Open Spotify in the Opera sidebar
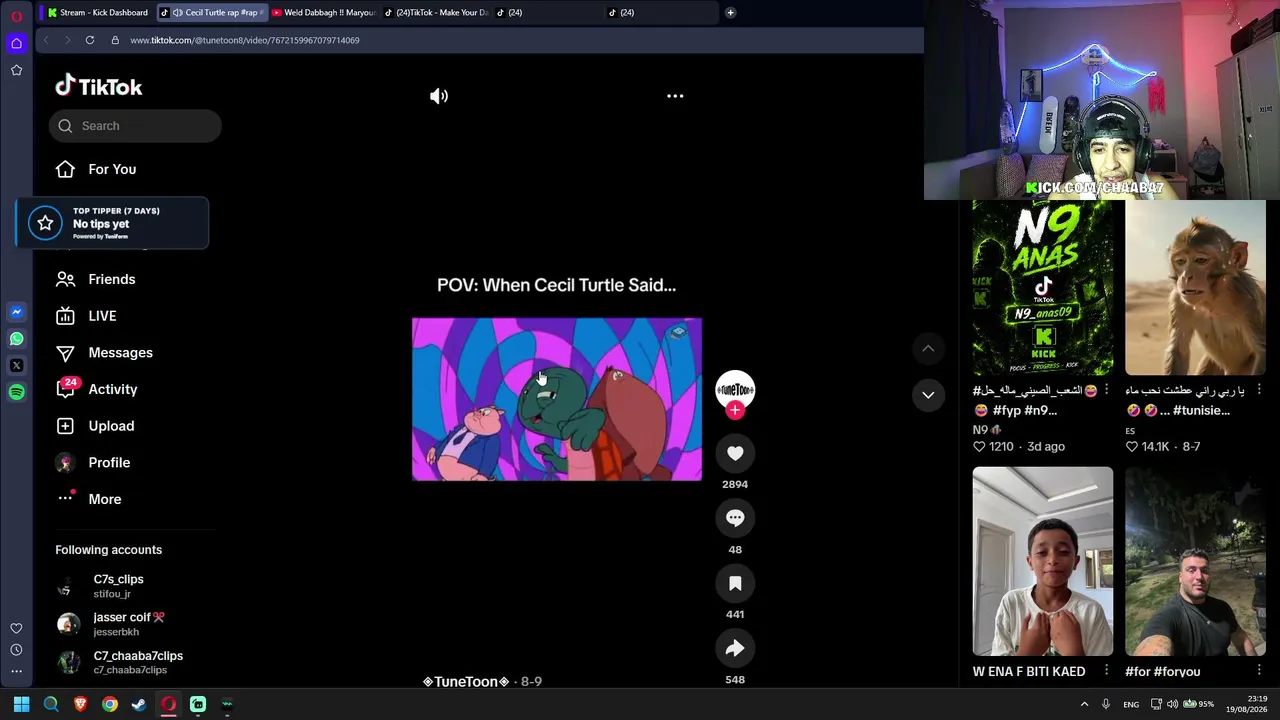This screenshot has height=720, width=1280. [17, 393]
